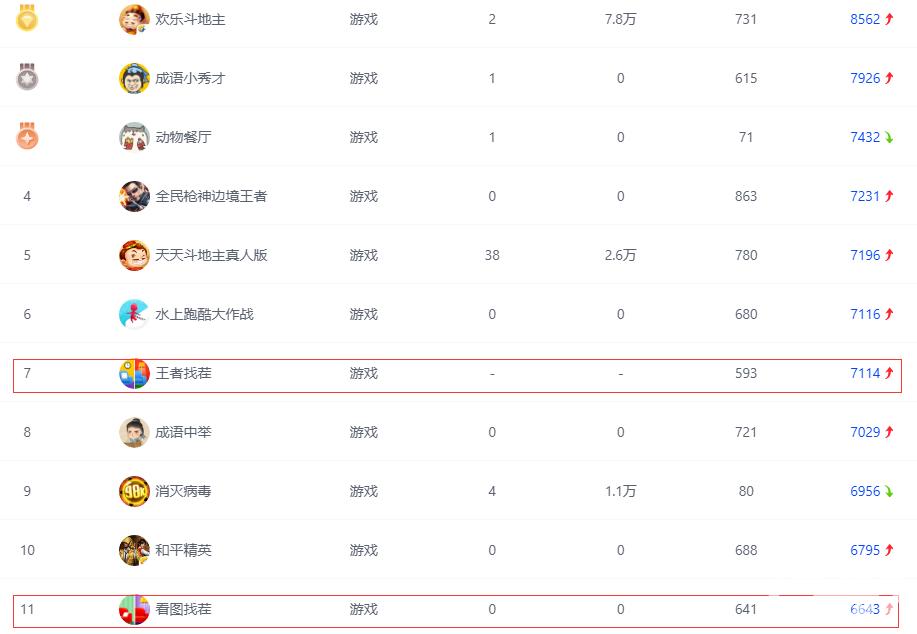Click the silver medal for second place
This screenshot has height=634, width=917.
pyautogui.click(x=28, y=78)
